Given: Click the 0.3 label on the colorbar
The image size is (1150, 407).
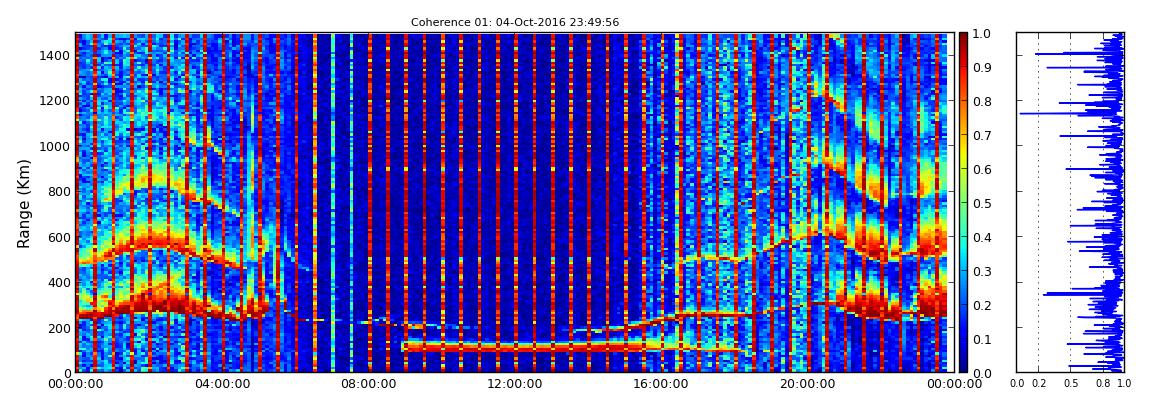Looking at the screenshot, I should [982, 271].
